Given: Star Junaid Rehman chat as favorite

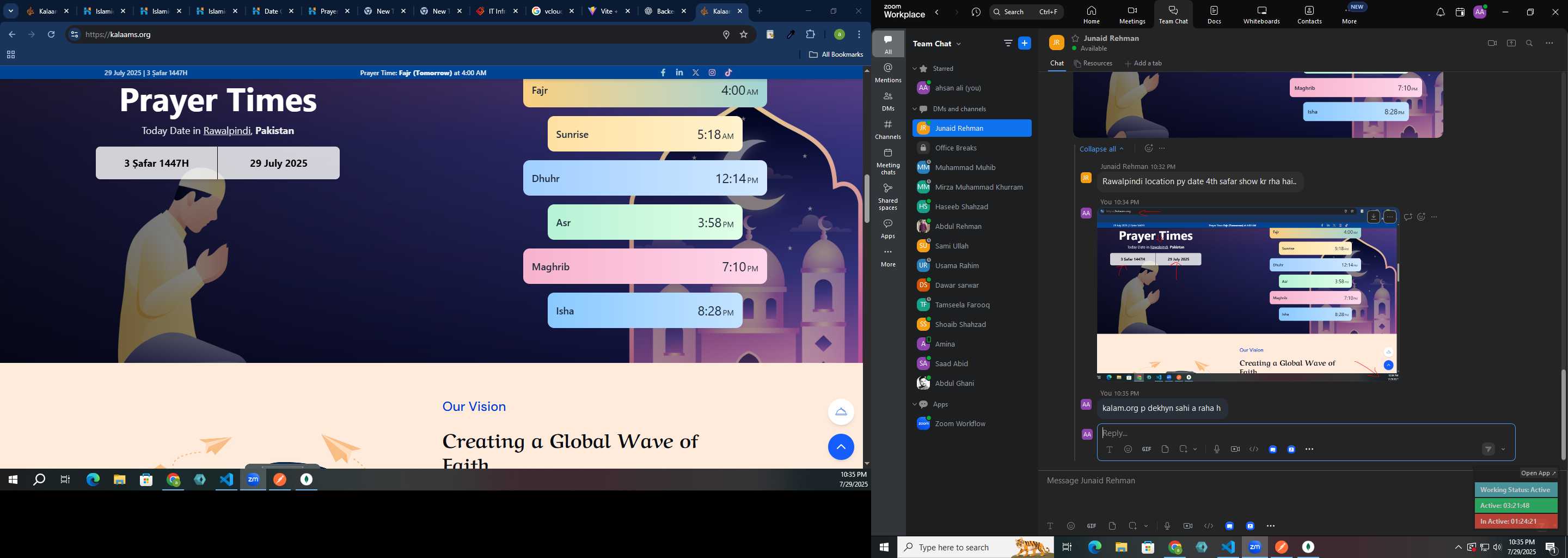Looking at the screenshot, I should (1076, 38).
